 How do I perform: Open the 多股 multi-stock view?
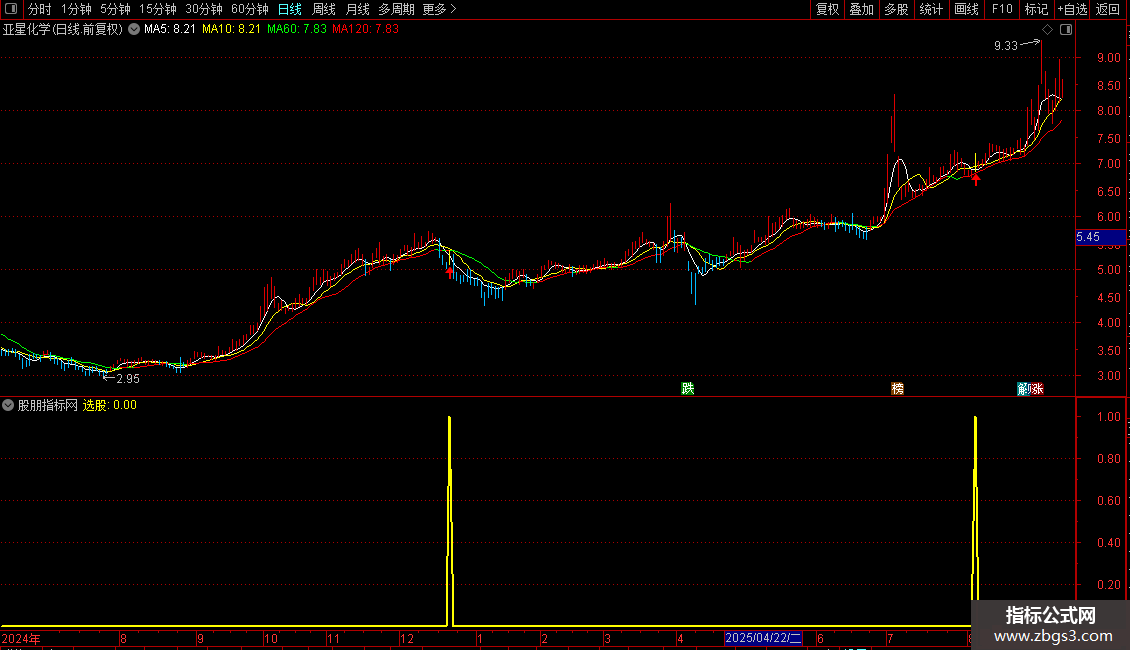(897, 9)
